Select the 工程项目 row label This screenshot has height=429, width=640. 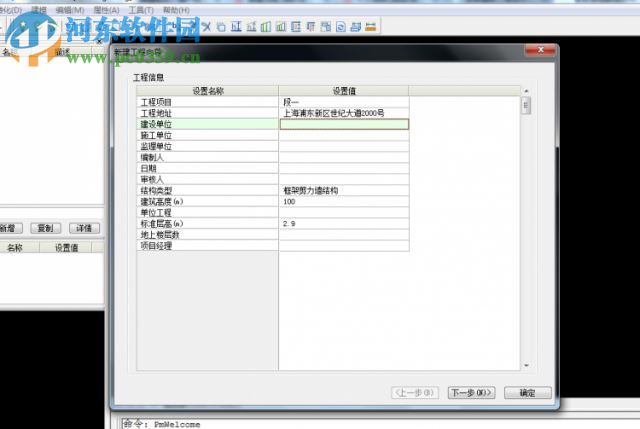208,102
